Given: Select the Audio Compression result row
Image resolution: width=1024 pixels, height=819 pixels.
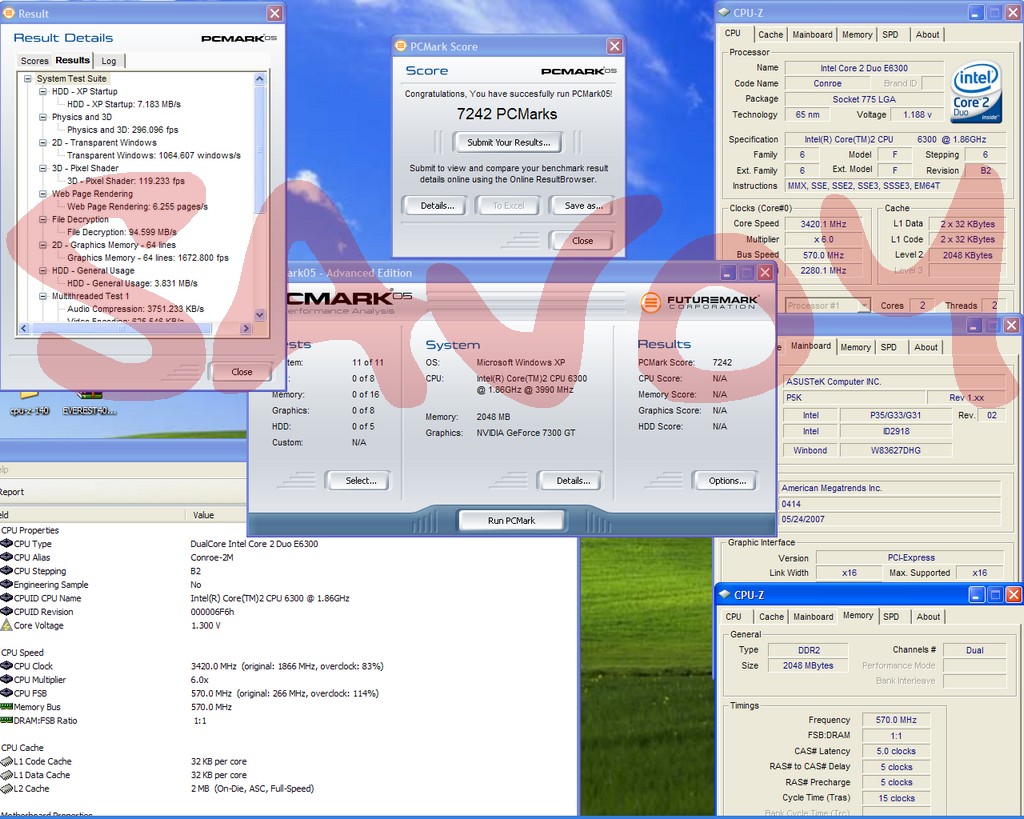Looking at the screenshot, I should click(x=135, y=309).
